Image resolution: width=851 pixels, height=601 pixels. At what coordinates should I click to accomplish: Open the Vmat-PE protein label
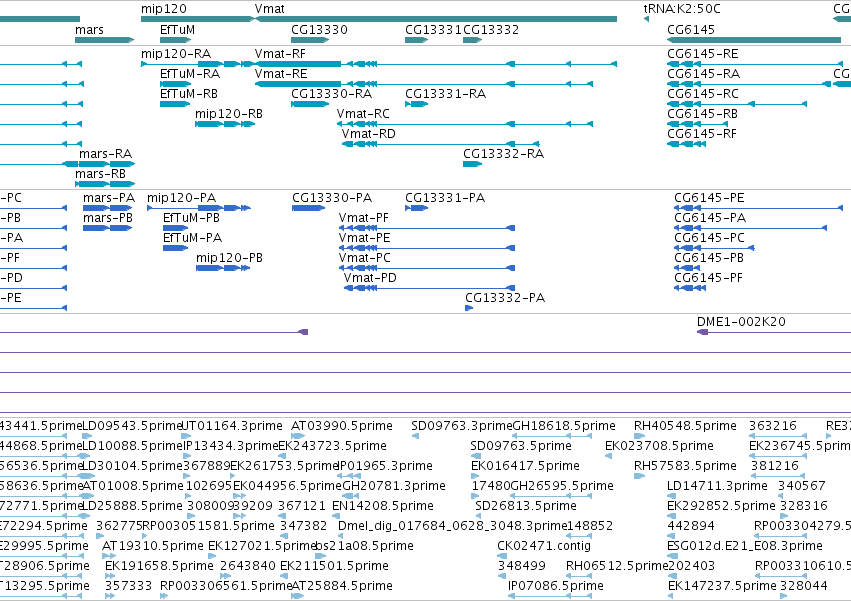click(x=365, y=238)
